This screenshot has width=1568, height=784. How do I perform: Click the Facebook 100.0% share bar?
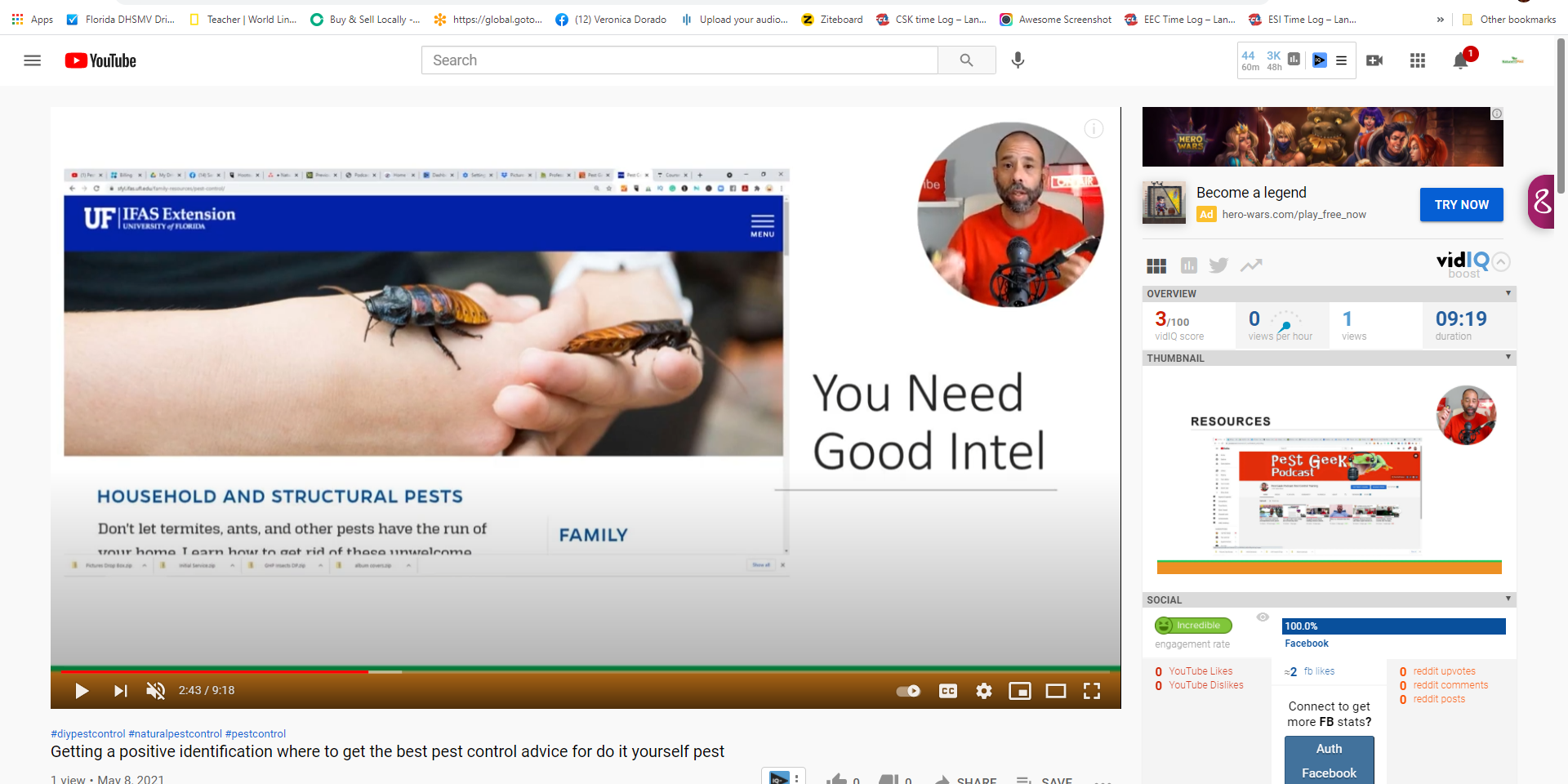1393,626
